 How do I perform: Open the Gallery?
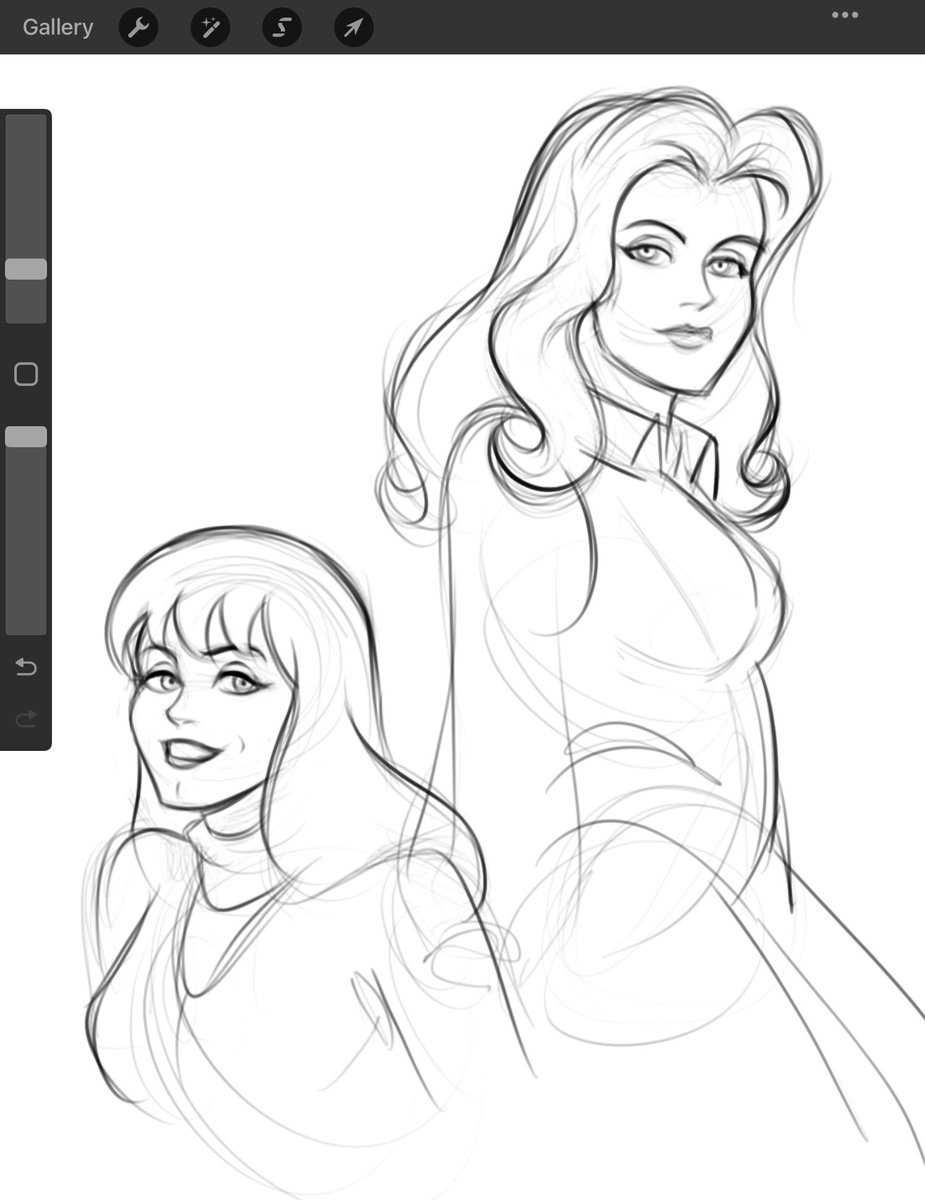coord(58,27)
